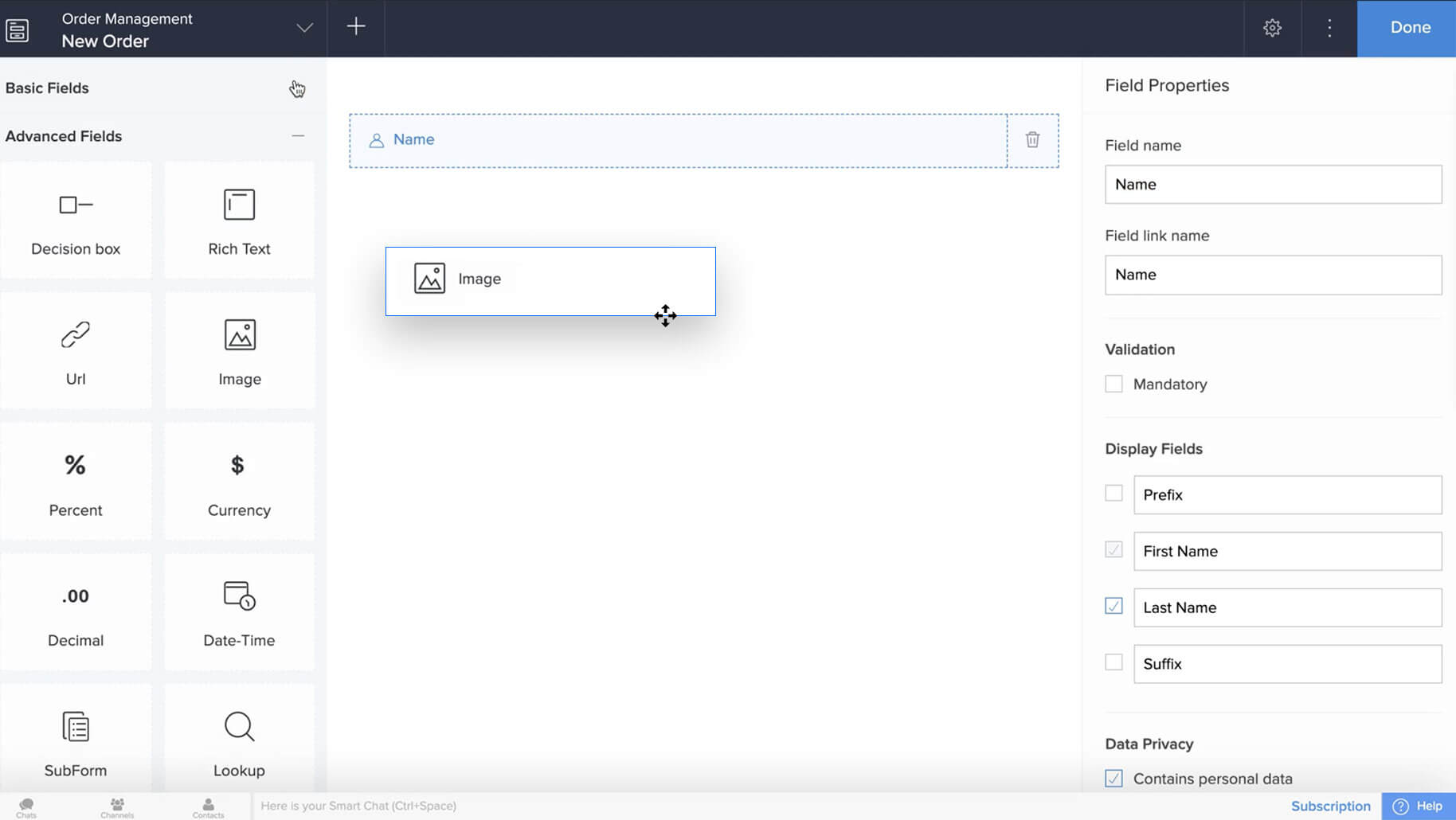Screen dimensions: 1456x820
Task: Select the SubForm field icon
Action: pos(76,727)
